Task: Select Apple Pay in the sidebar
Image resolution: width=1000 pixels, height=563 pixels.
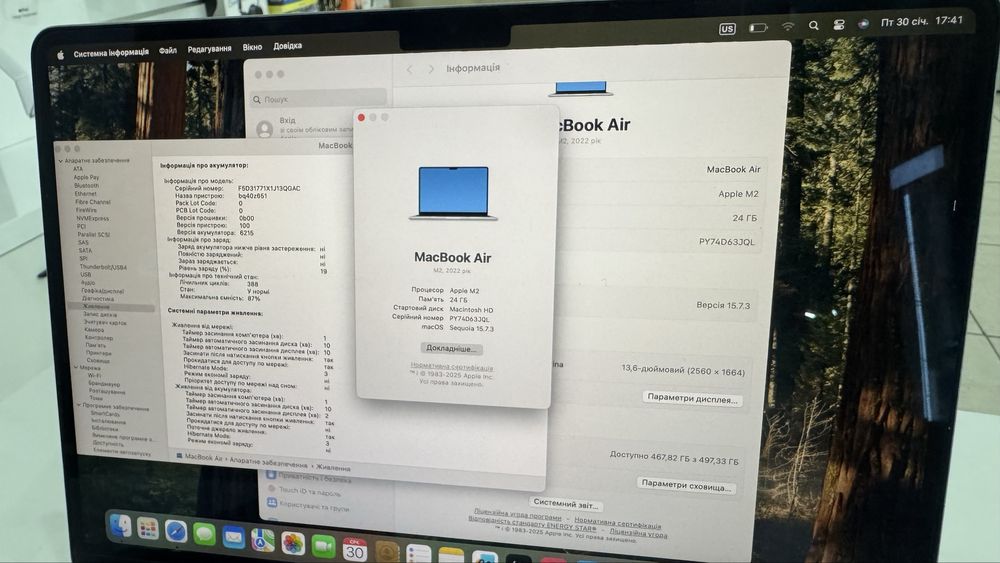Action: coord(86,177)
